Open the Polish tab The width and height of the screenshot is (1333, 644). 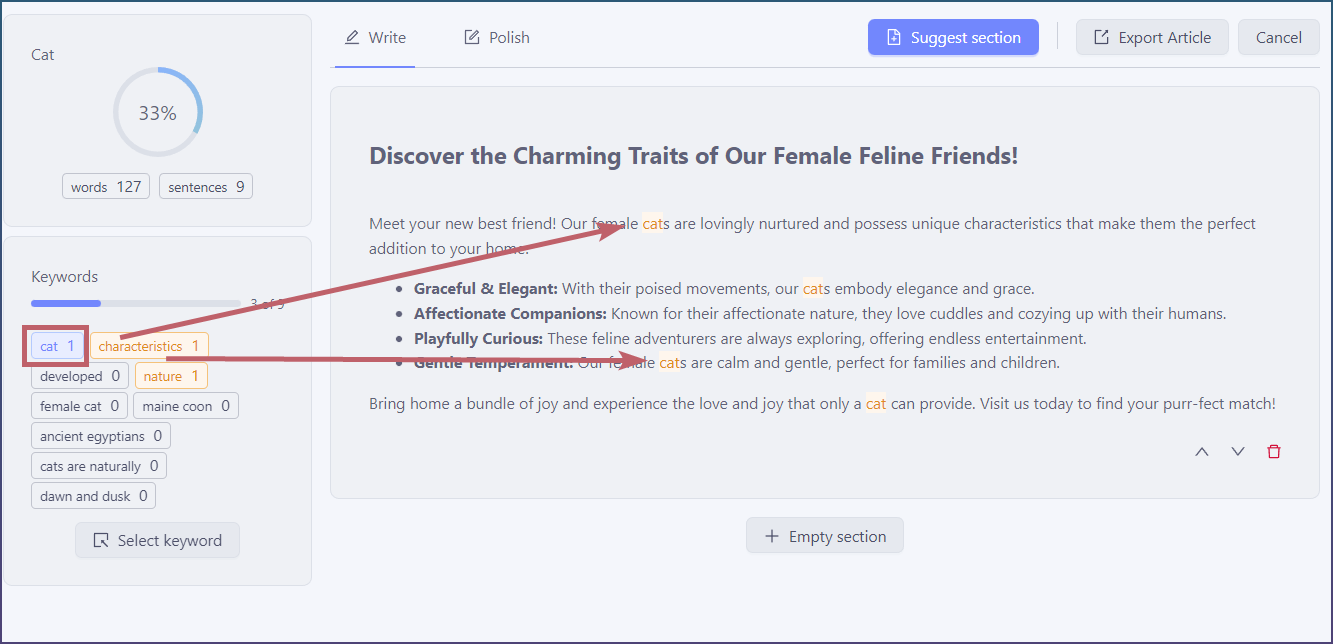497,38
